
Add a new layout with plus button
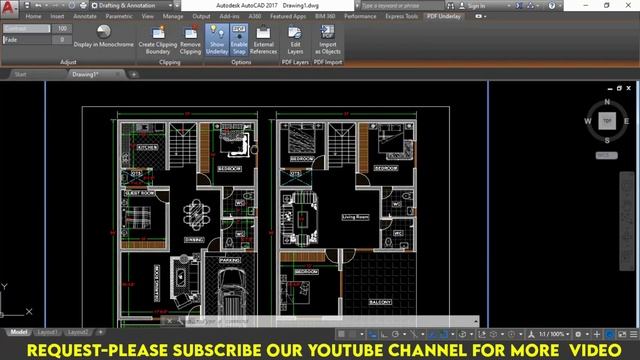pos(100,332)
